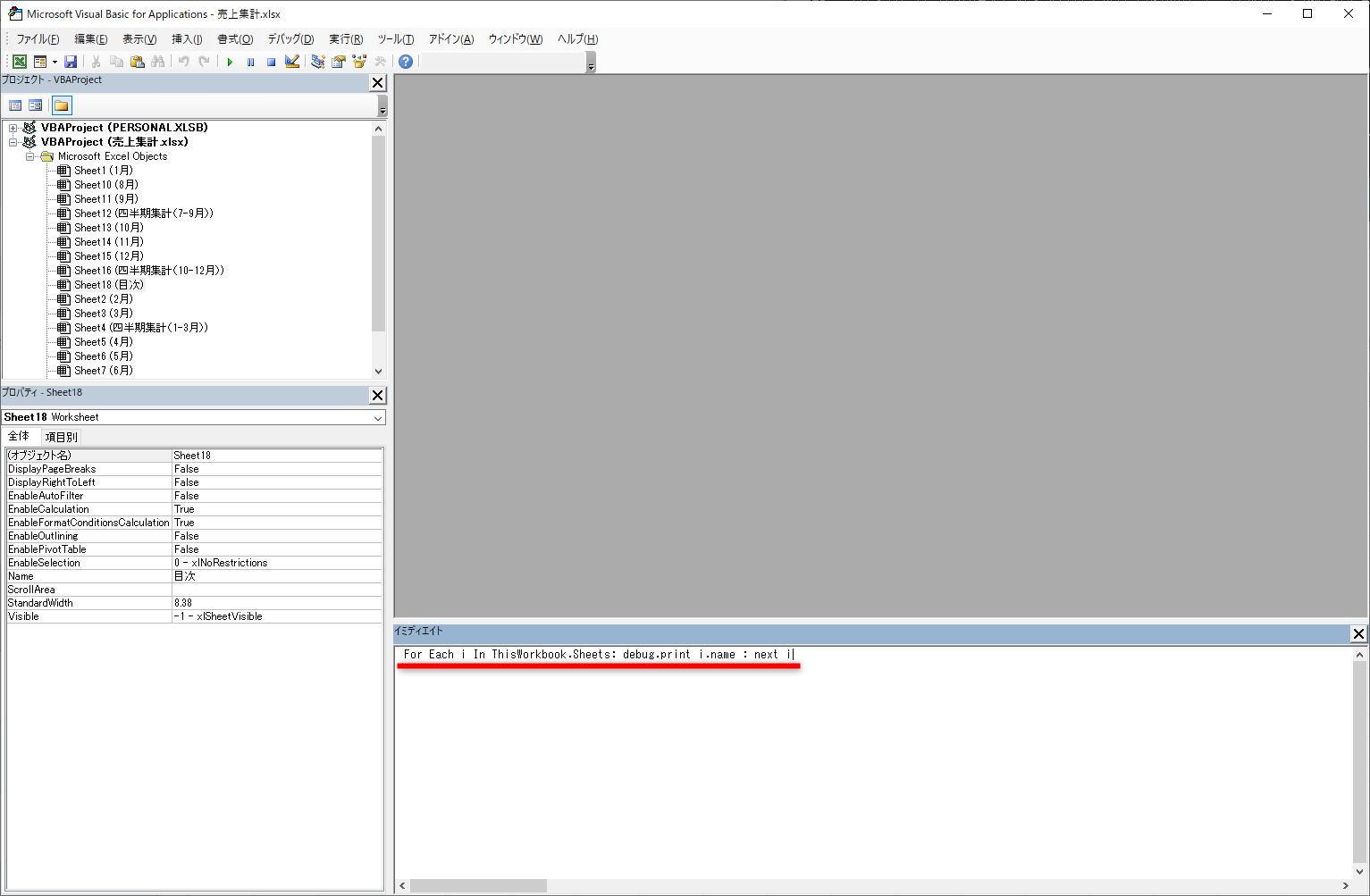Select the Design Mode toolbar icon
1370x896 pixels.
point(292,61)
